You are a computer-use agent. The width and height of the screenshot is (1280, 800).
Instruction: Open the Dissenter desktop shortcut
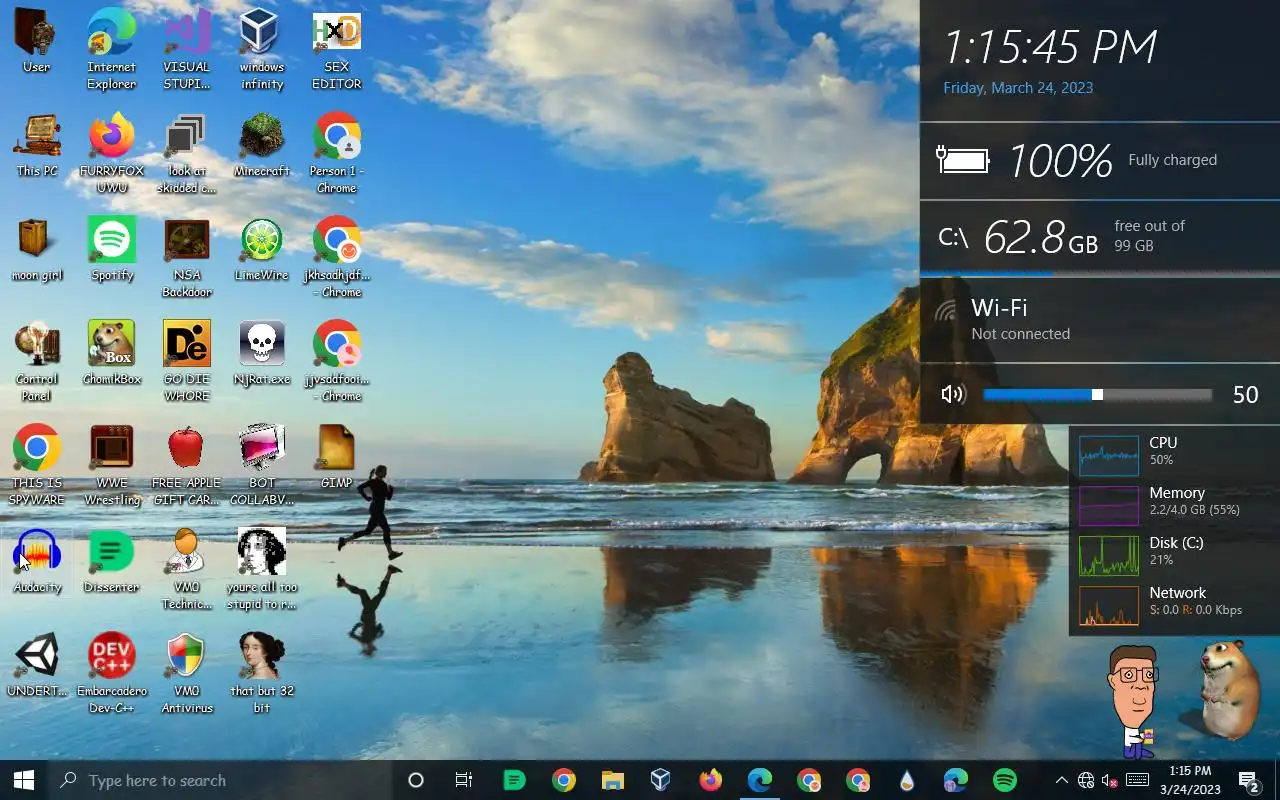[112, 560]
